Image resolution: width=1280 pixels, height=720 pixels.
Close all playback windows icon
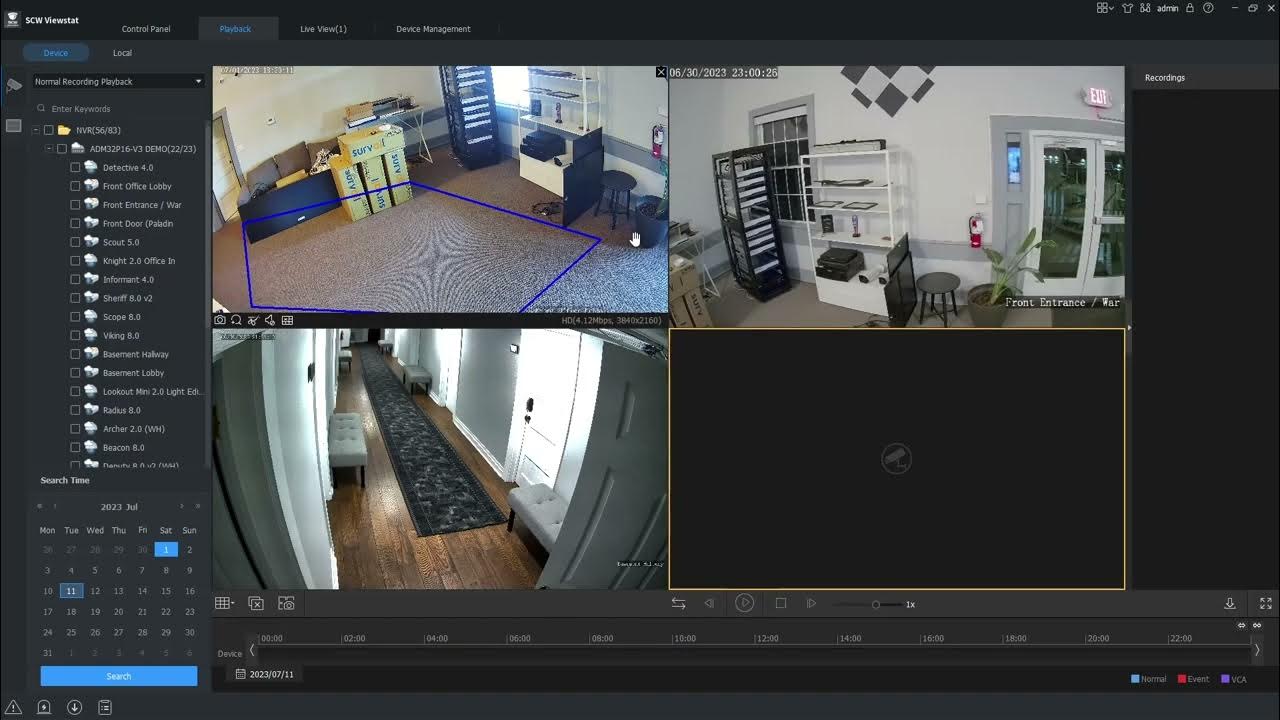coord(256,603)
